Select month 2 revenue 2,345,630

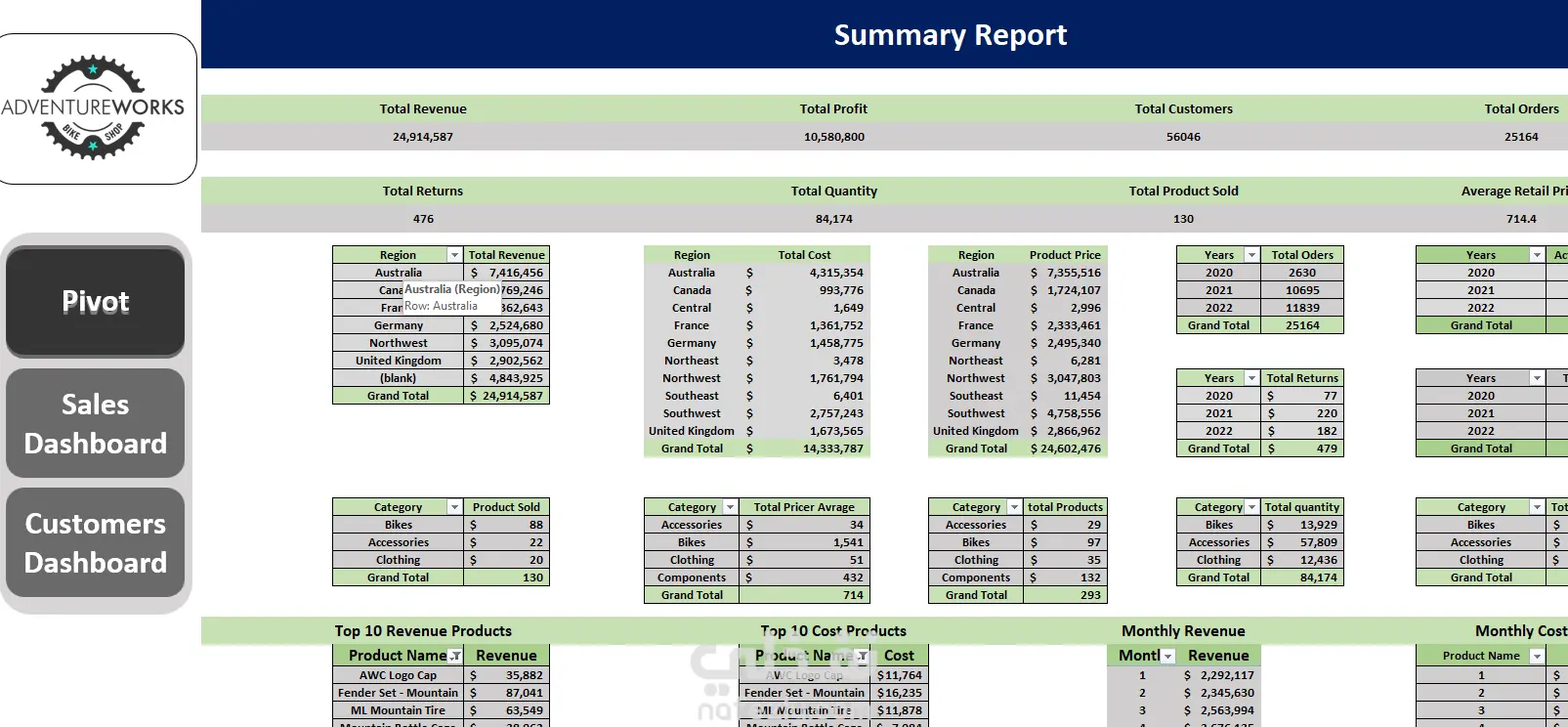1218,693
